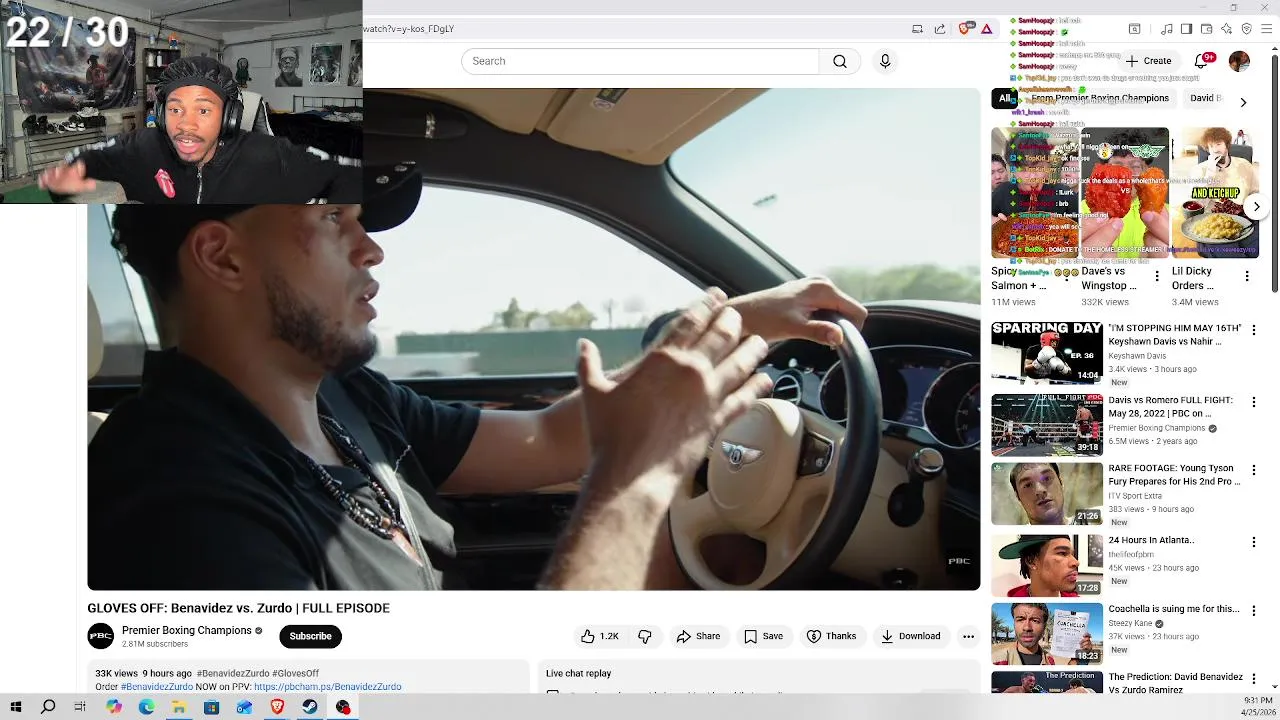Open options for Tyson Fury rare footage
Viewport: 1280px width, 720px height.
click(1253, 470)
